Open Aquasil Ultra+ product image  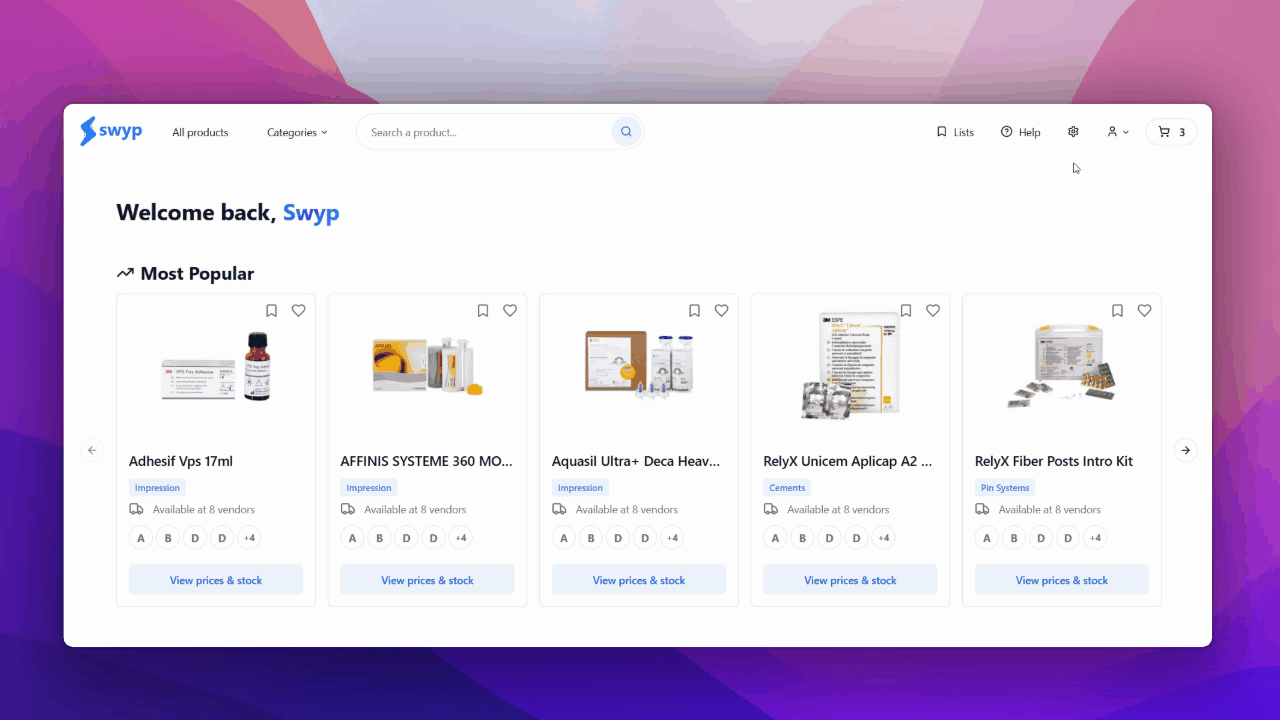(639, 366)
